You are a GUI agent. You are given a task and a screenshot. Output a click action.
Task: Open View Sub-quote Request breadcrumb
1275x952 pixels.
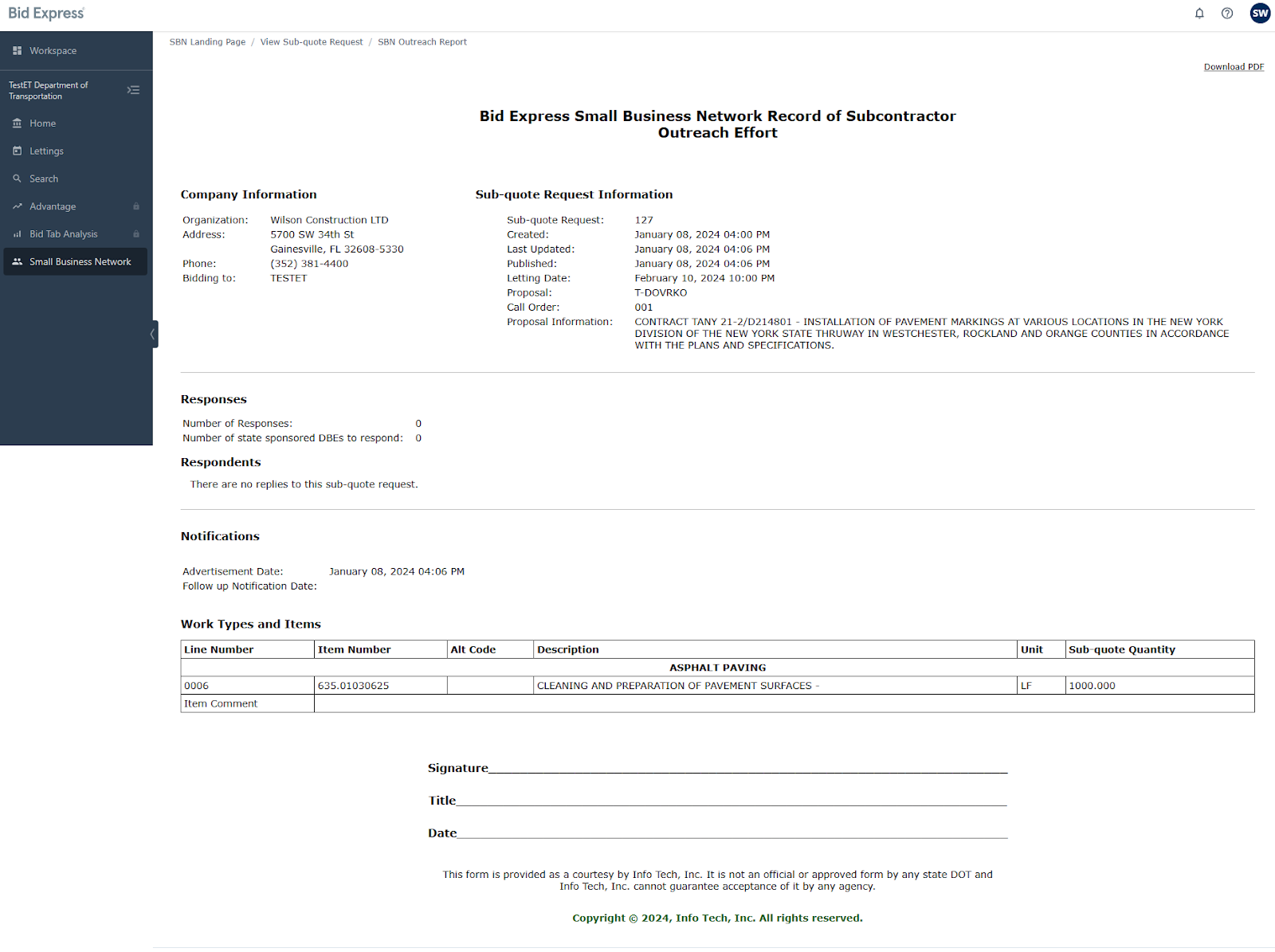[311, 42]
